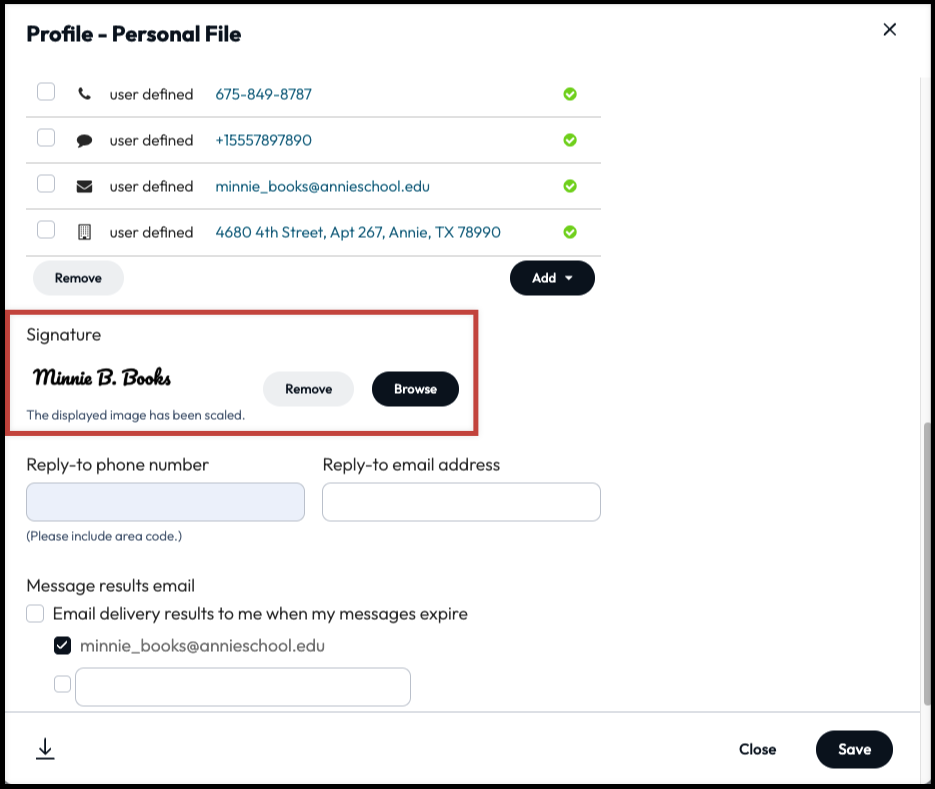Click the download icon at the bottom left

tap(45, 747)
